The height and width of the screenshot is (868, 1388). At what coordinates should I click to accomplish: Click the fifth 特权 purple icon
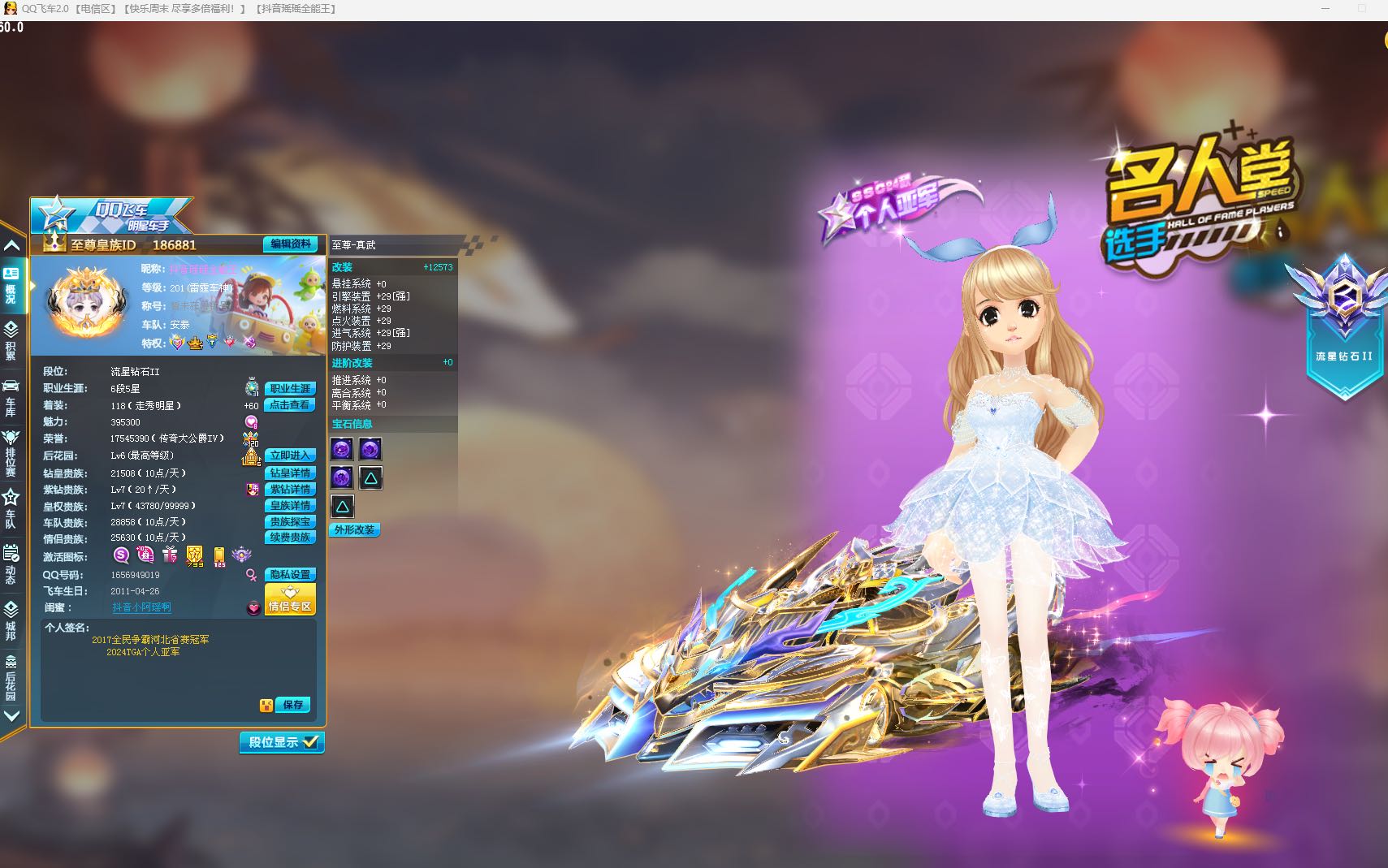(249, 343)
